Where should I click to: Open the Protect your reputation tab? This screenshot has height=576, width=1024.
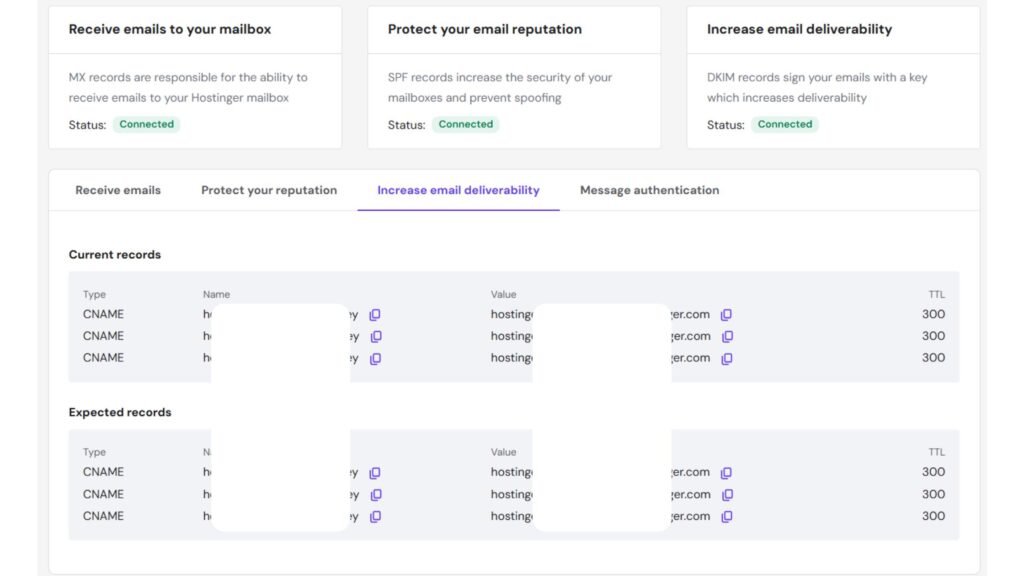coord(268,190)
